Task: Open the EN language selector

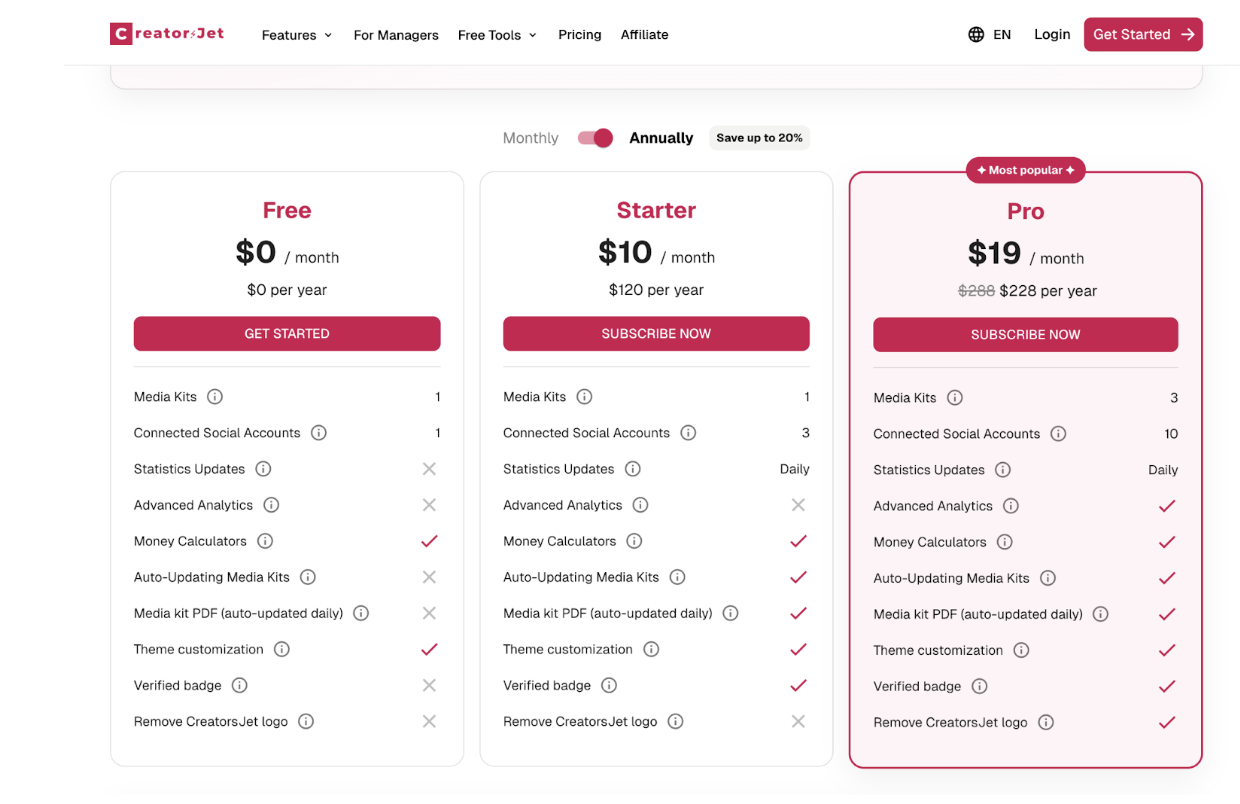Action: [1002, 34]
